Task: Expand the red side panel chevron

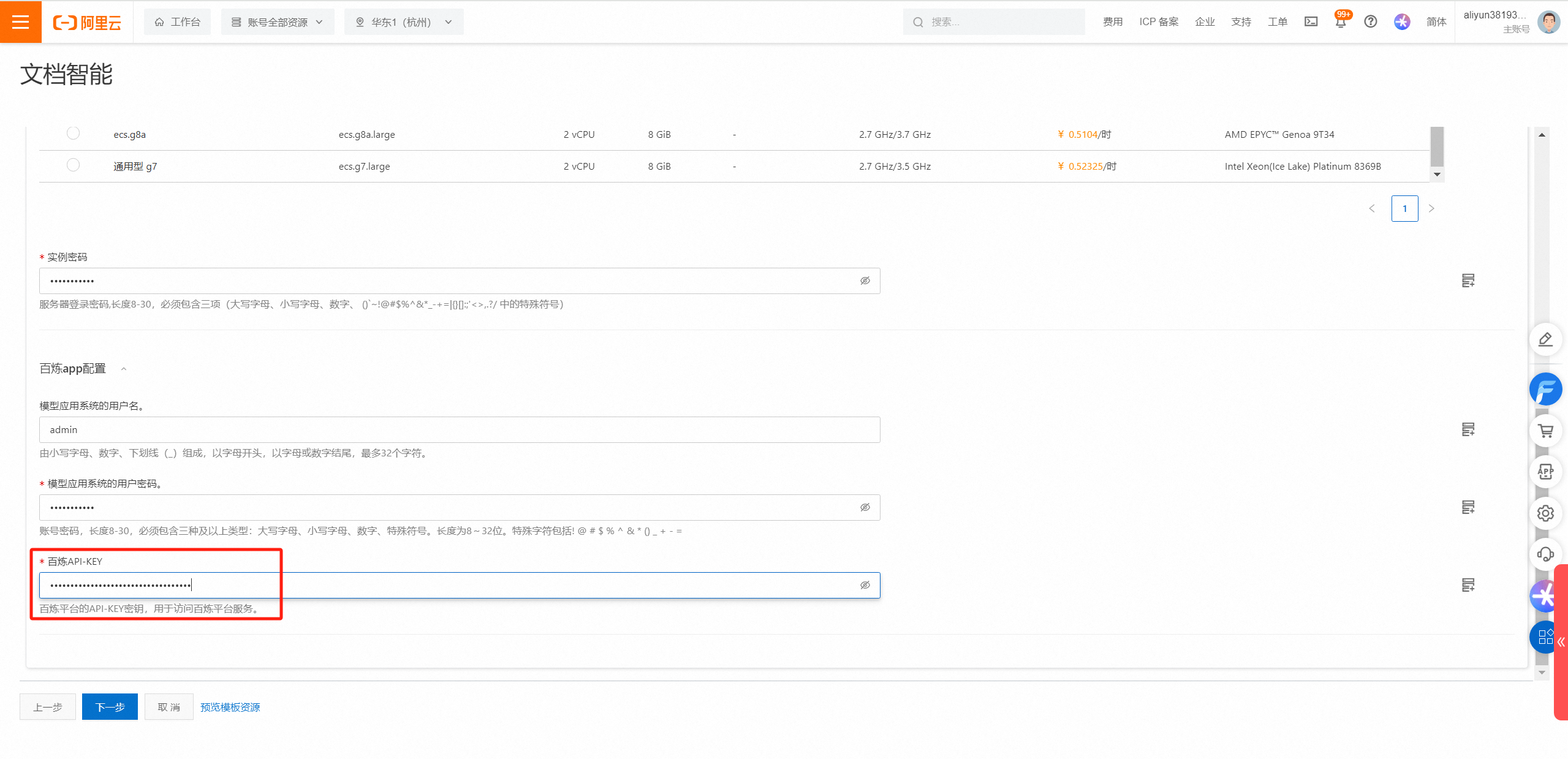Action: click(x=1561, y=642)
